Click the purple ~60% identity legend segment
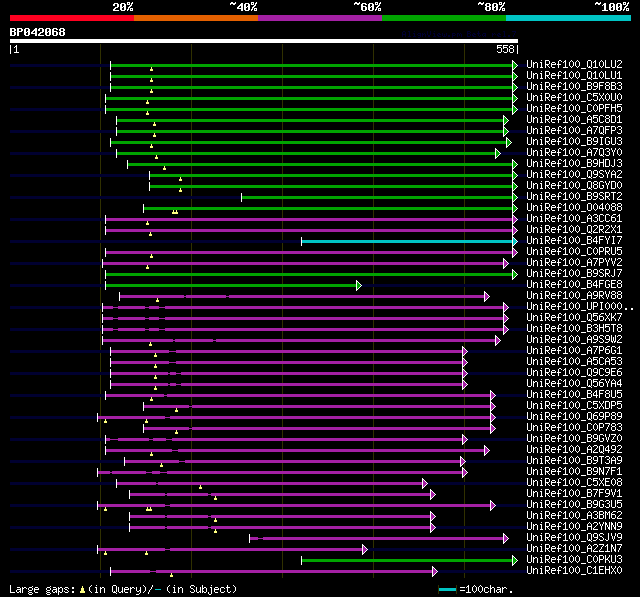640x597 pixels. tap(320, 18)
